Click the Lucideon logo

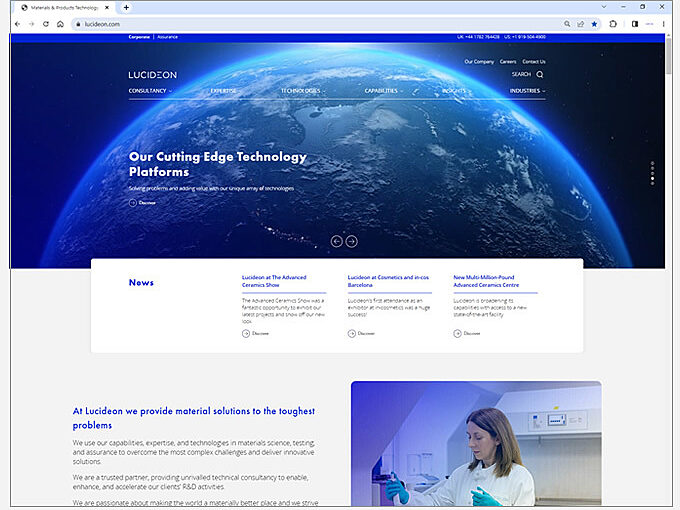pyautogui.click(x=153, y=75)
